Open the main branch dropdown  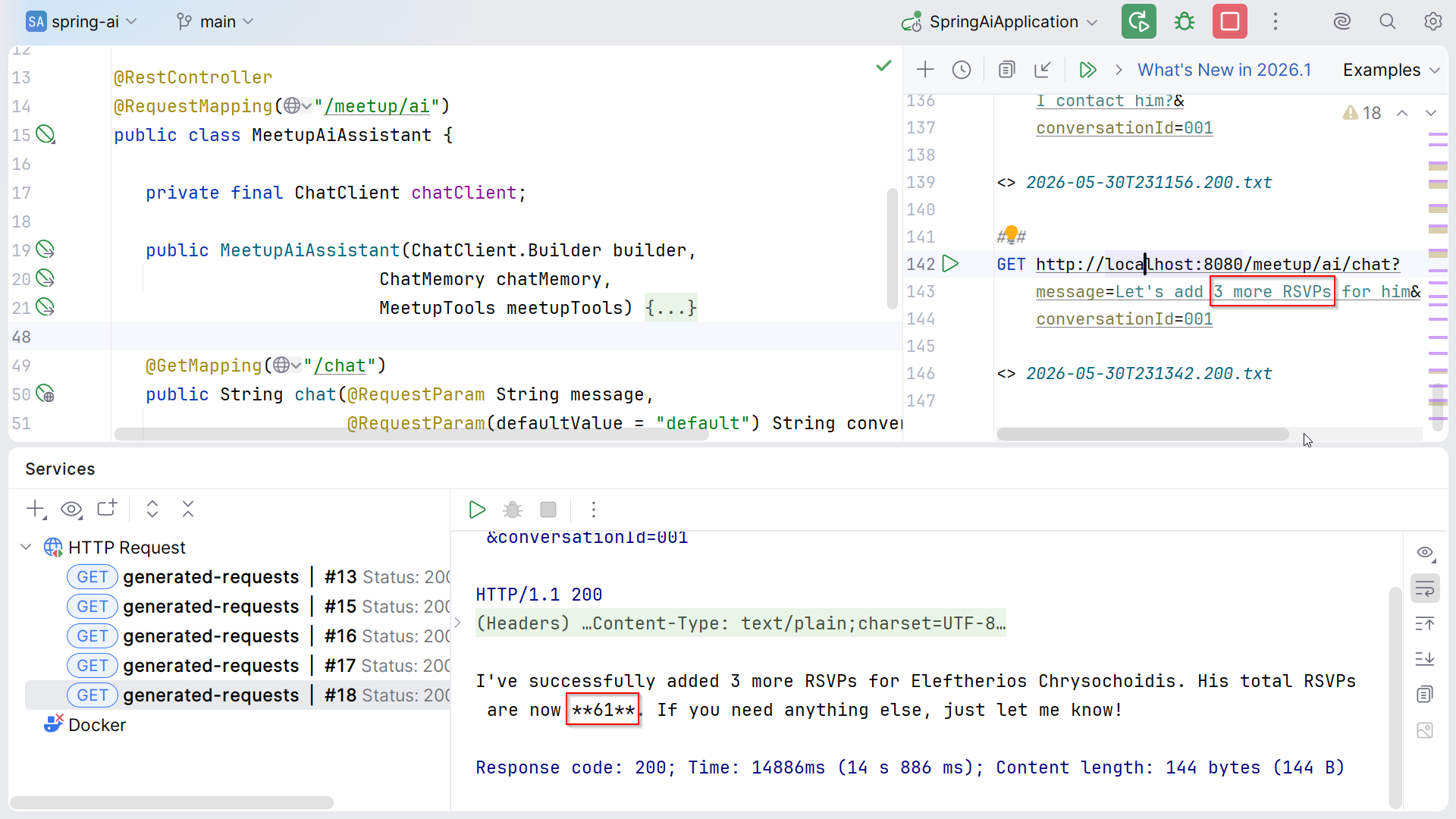coord(215,21)
